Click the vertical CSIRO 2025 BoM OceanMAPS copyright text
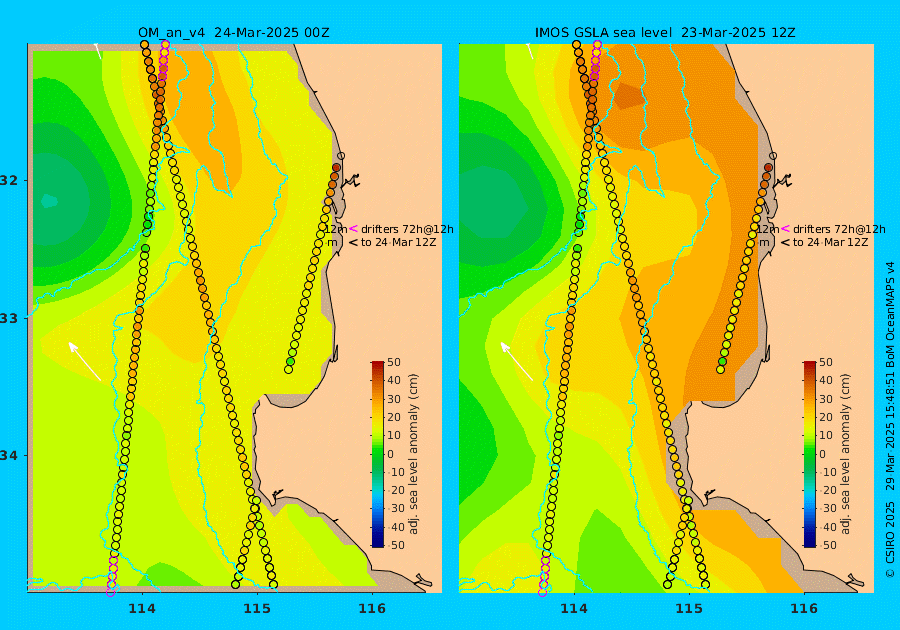The width and height of the screenshot is (900, 630). click(890, 419)
